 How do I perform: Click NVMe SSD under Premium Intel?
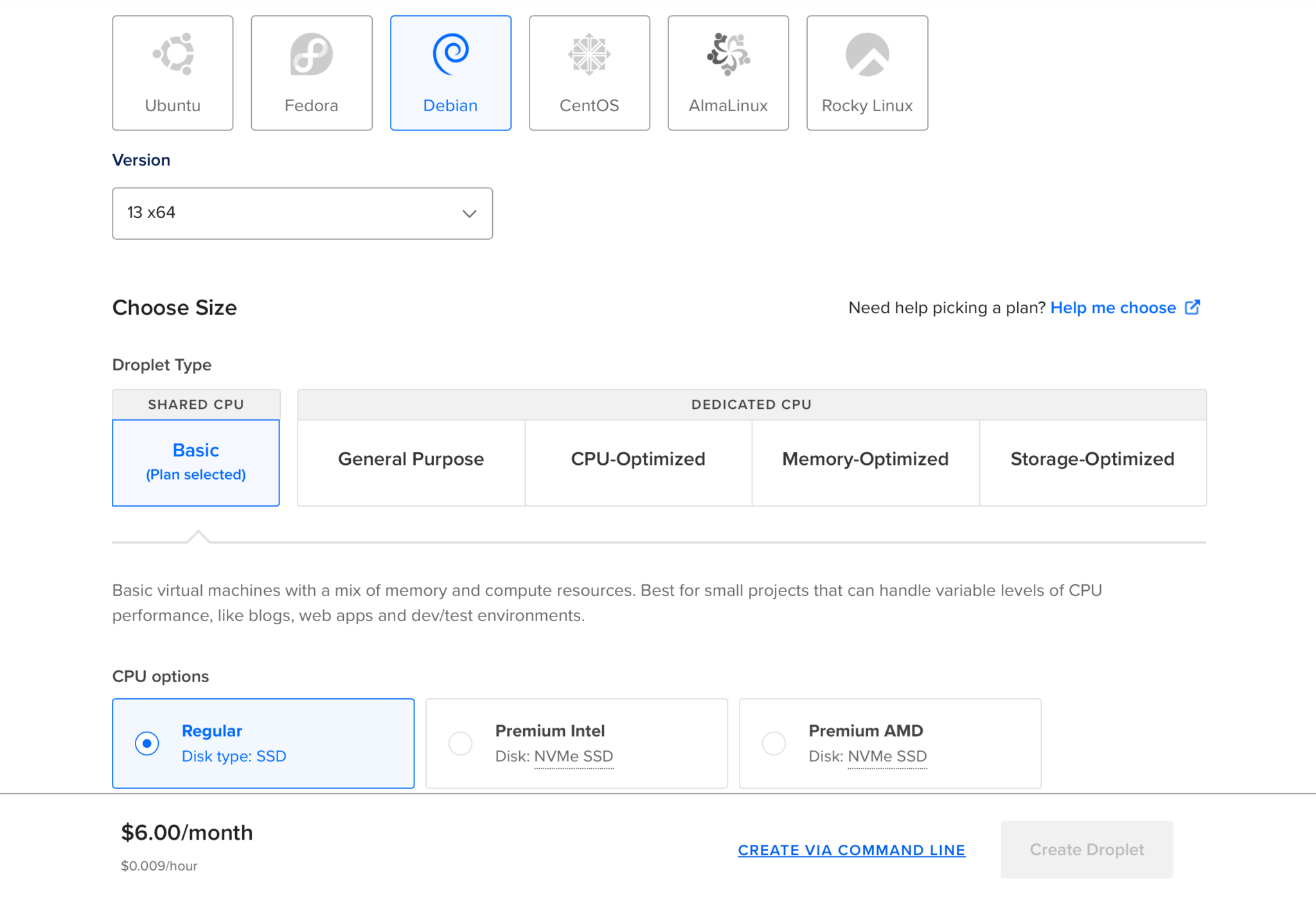pyautogui.click(x=574, y=757)
